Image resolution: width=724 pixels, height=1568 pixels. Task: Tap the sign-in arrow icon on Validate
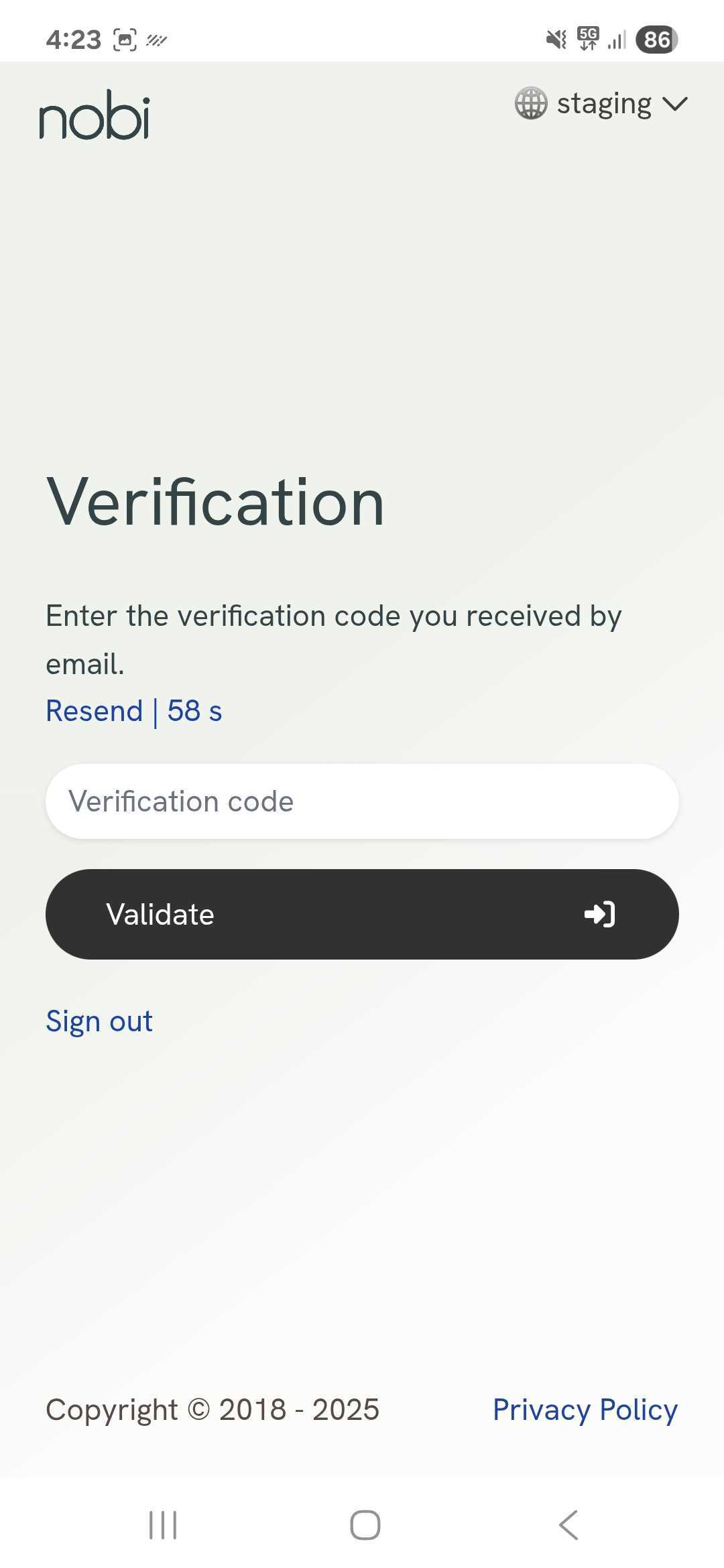(x=599, y=914)
